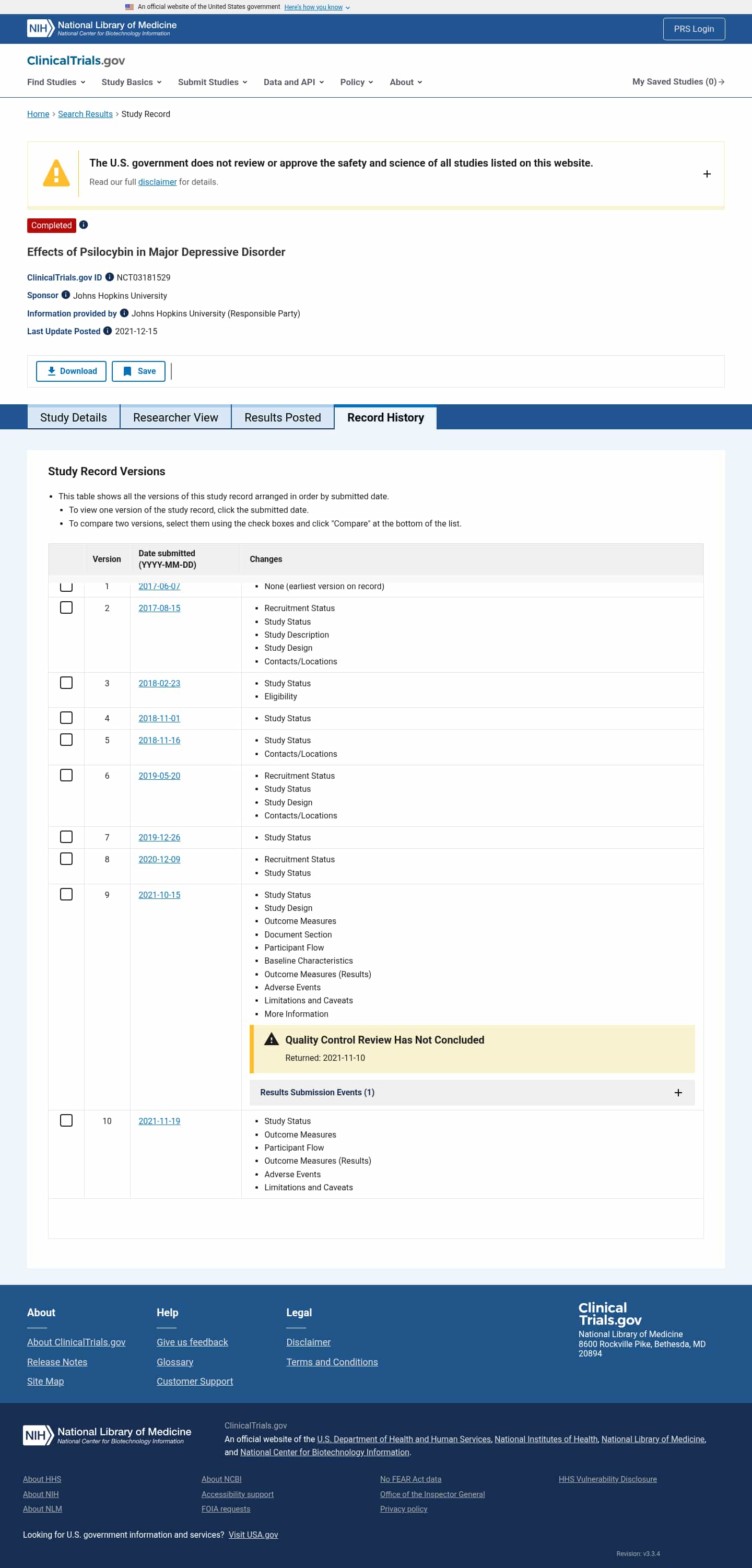Expand "Here's how you know" details

coord(317,7)
